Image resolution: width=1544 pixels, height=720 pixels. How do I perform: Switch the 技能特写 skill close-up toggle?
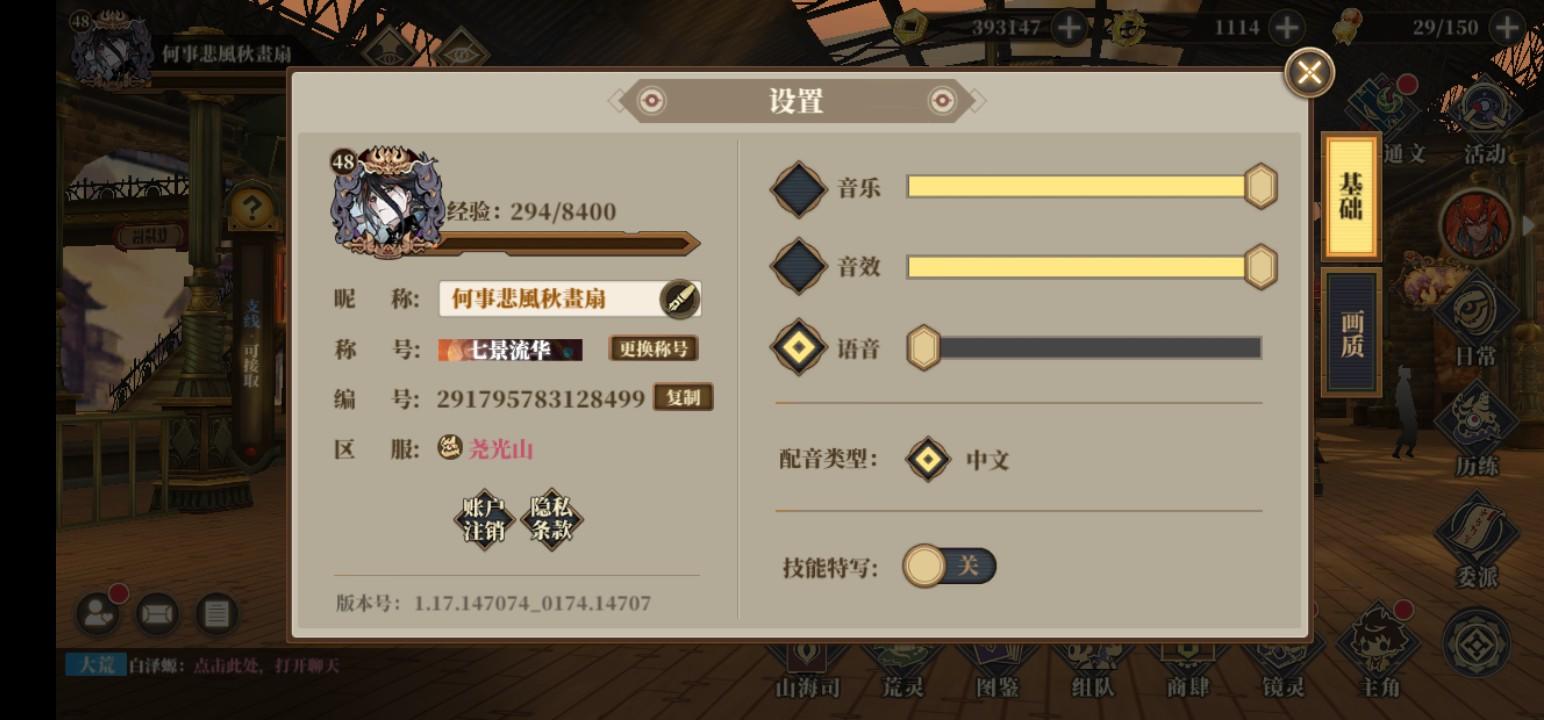point(949,566)
